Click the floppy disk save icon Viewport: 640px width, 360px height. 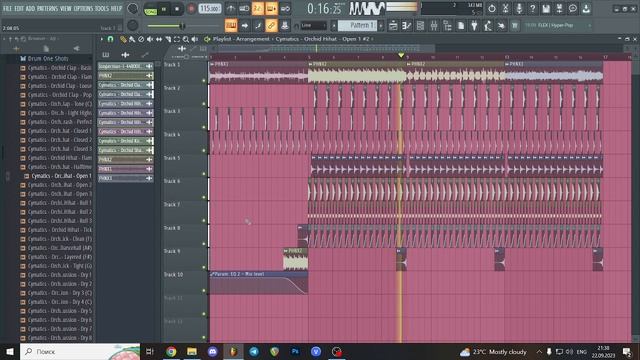pyautogui.click(x=546, y=8)
